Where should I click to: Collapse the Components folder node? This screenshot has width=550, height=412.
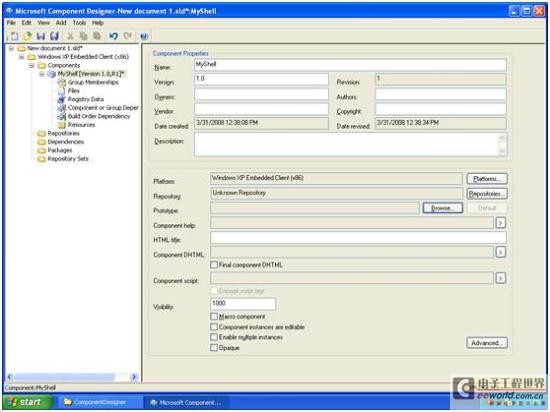(32, 65)
